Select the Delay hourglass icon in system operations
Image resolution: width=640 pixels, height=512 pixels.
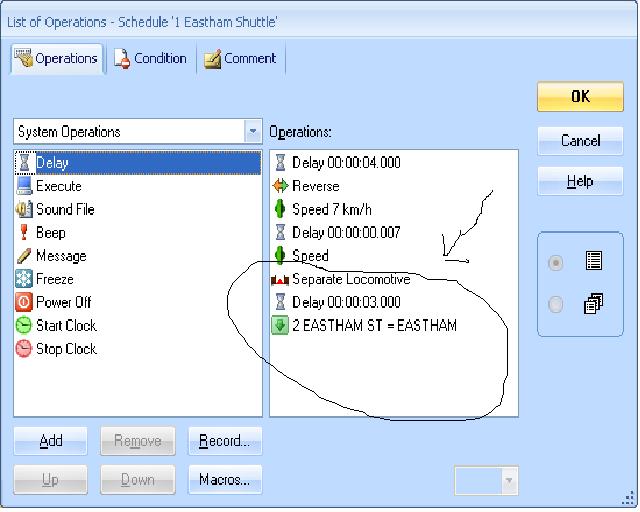click(24, 162)
